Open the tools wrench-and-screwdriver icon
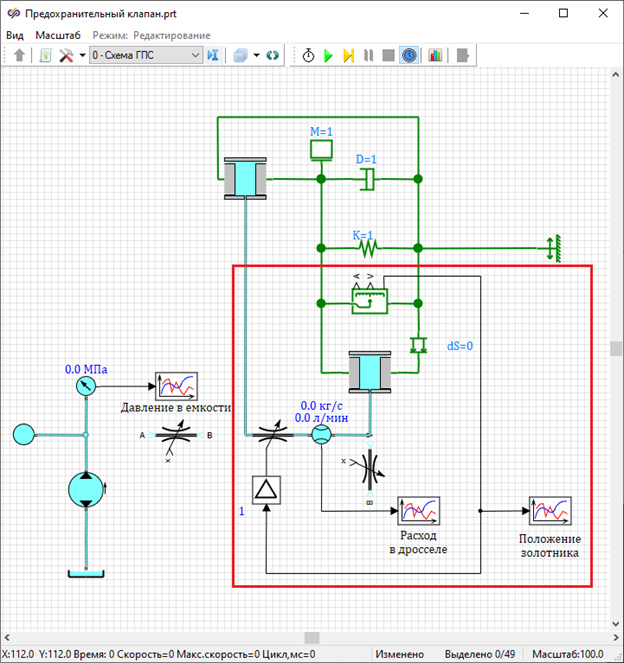The height and width of the screenshot is (663, 624). [x=66, y=55]
